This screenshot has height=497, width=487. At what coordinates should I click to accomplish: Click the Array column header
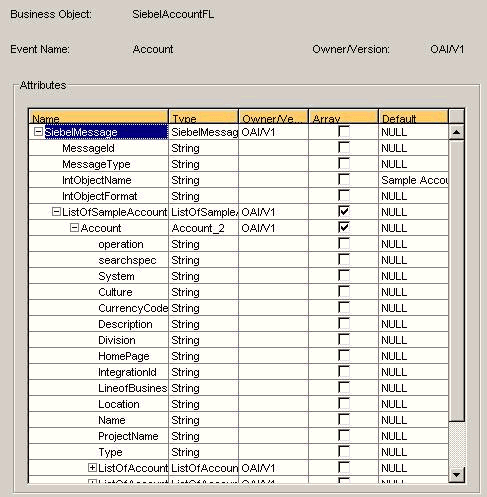(344, 117)
